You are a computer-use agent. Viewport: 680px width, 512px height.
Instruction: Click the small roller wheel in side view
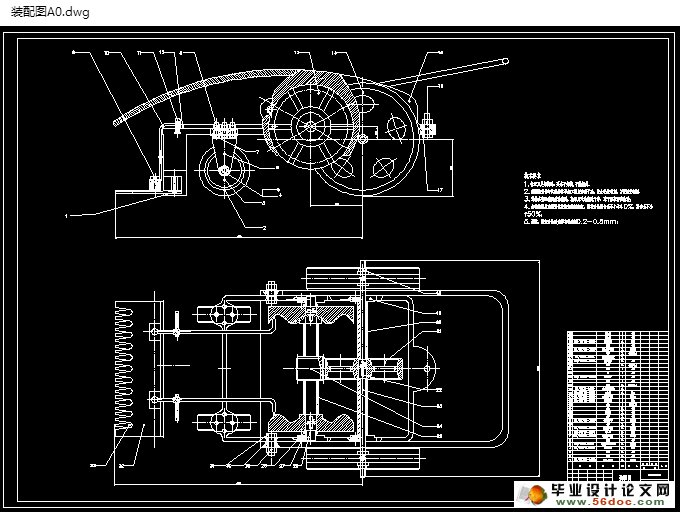point(224,172)
